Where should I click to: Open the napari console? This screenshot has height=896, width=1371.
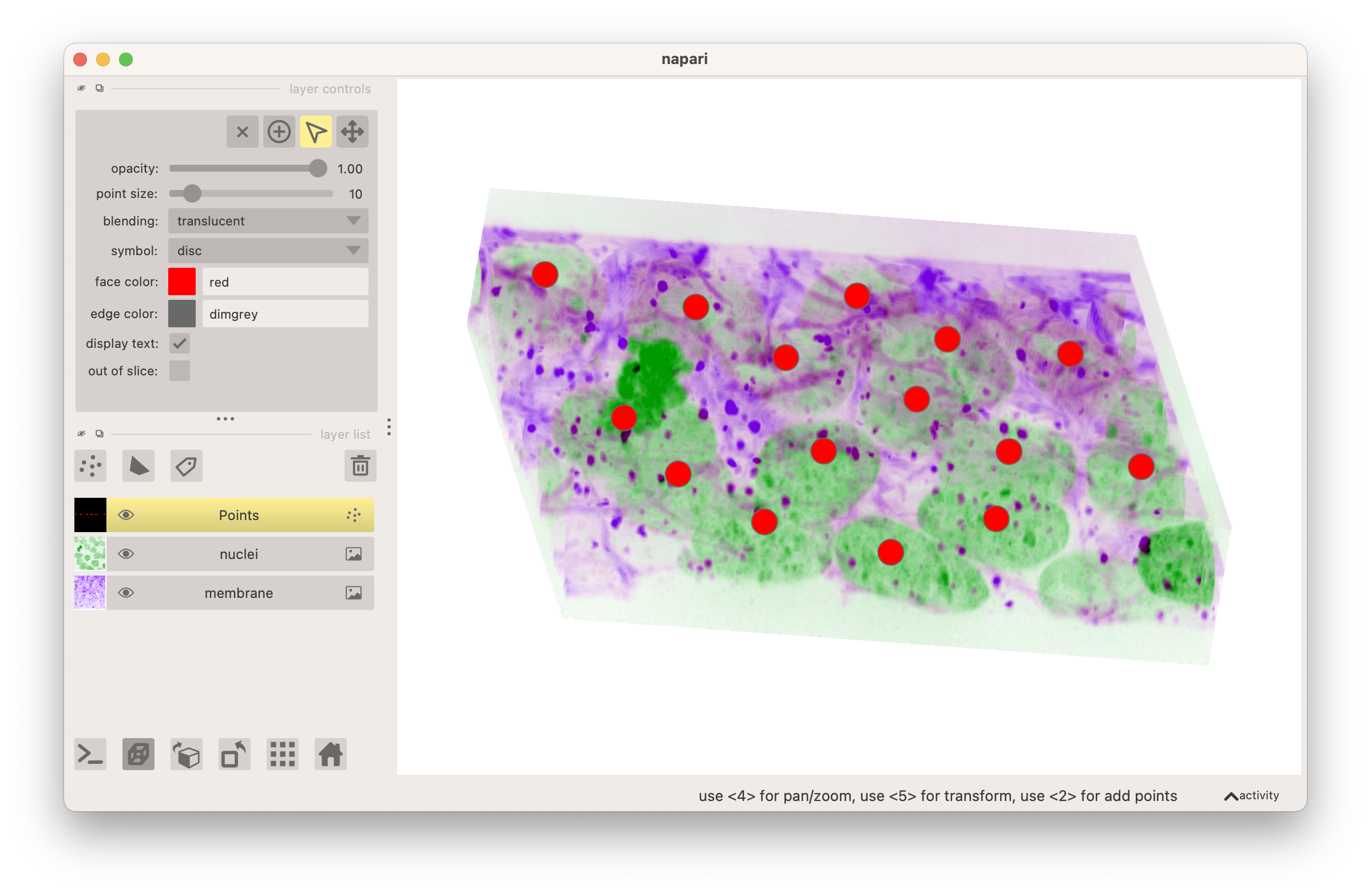(90, 754)
